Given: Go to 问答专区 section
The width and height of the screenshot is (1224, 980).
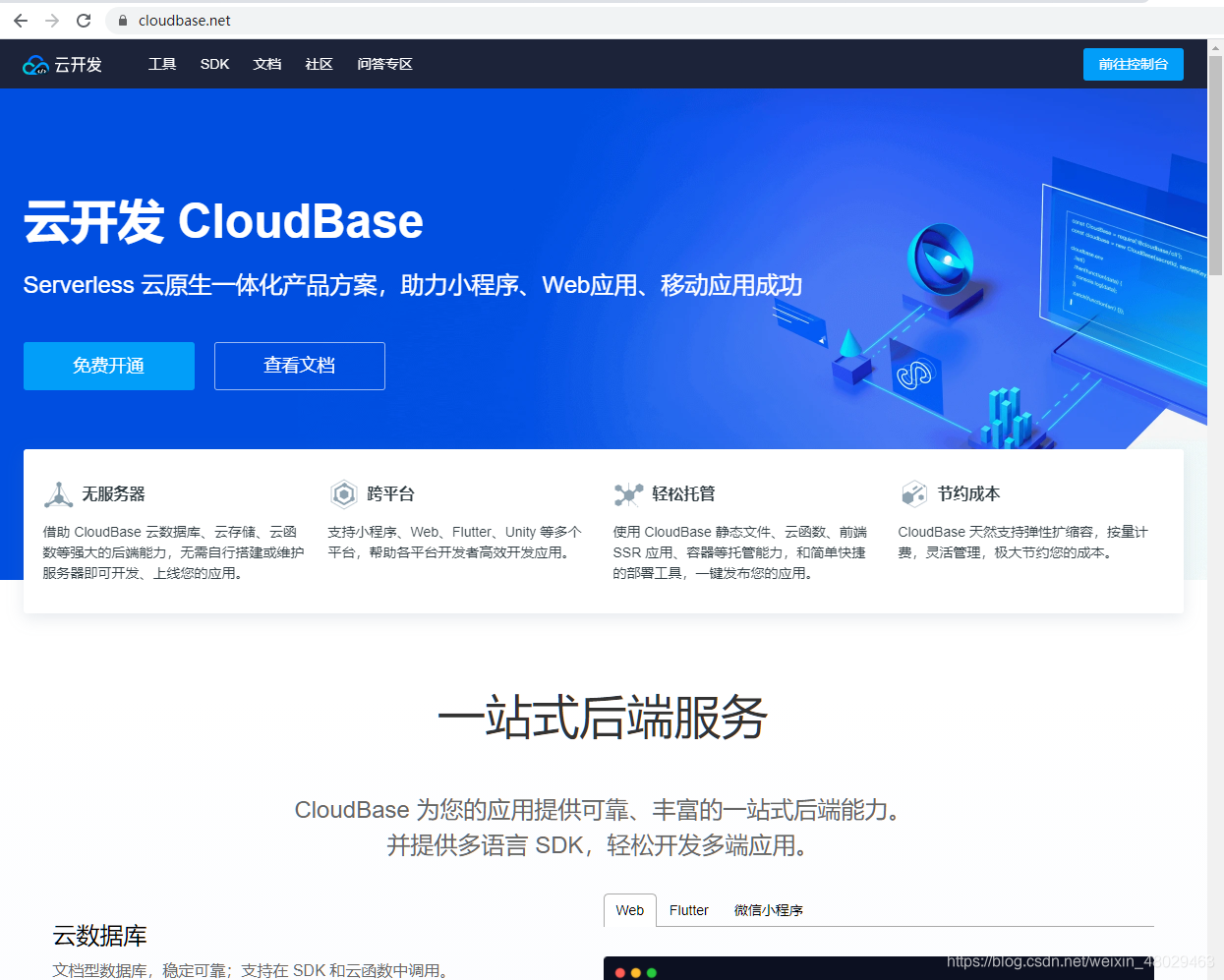Looking at the screenshot, I should (384, 64).
